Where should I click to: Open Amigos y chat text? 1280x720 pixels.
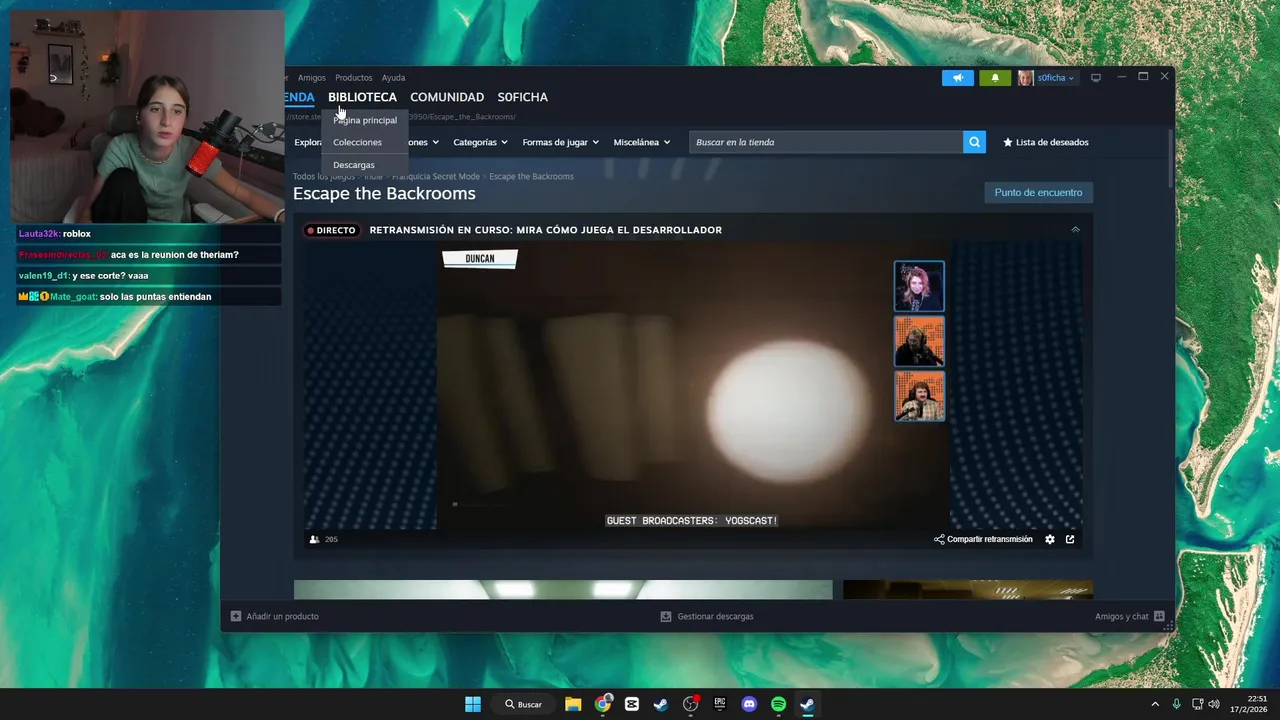click(1121, 616)
